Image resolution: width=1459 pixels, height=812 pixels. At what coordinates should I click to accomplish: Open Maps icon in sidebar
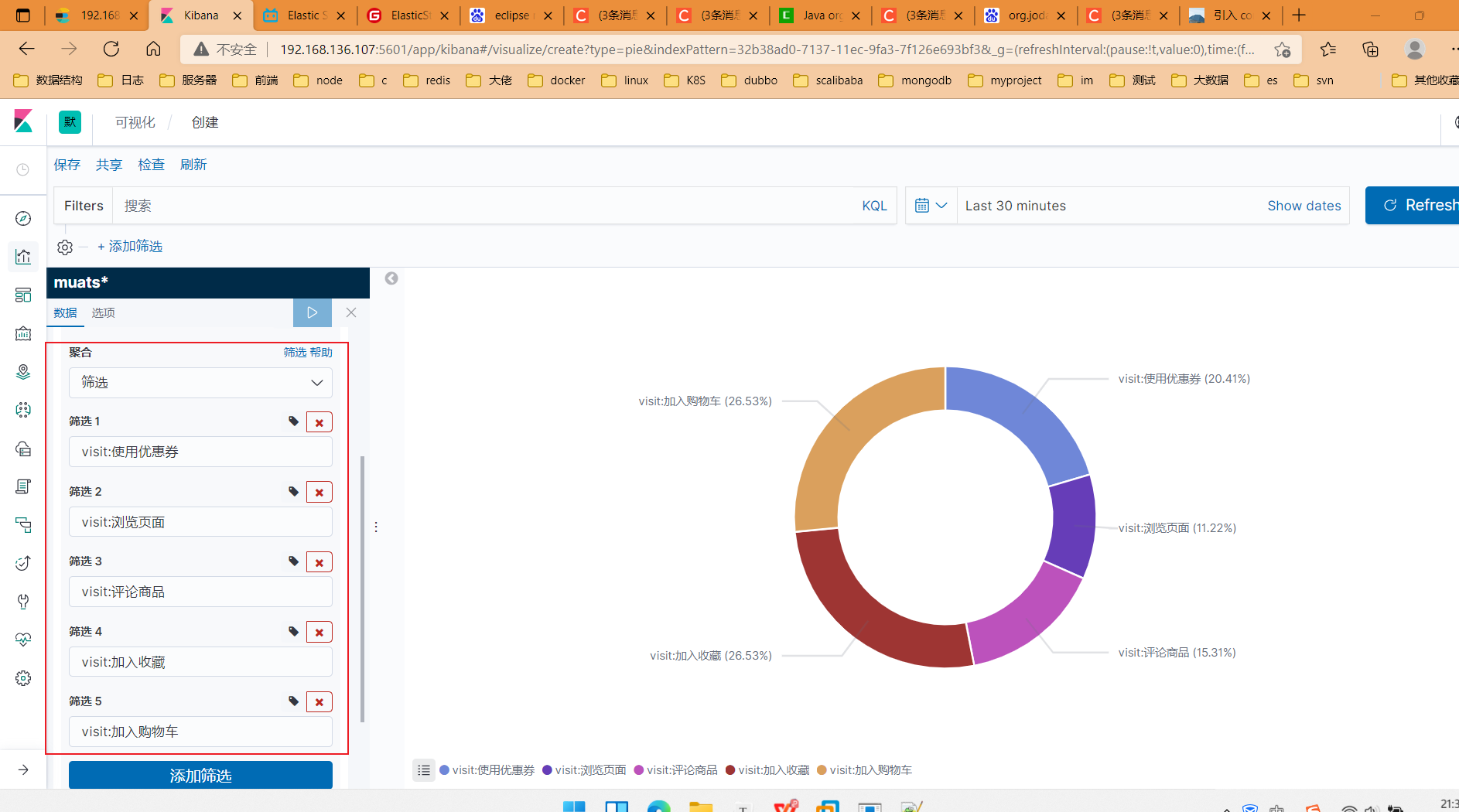point(23,372)
